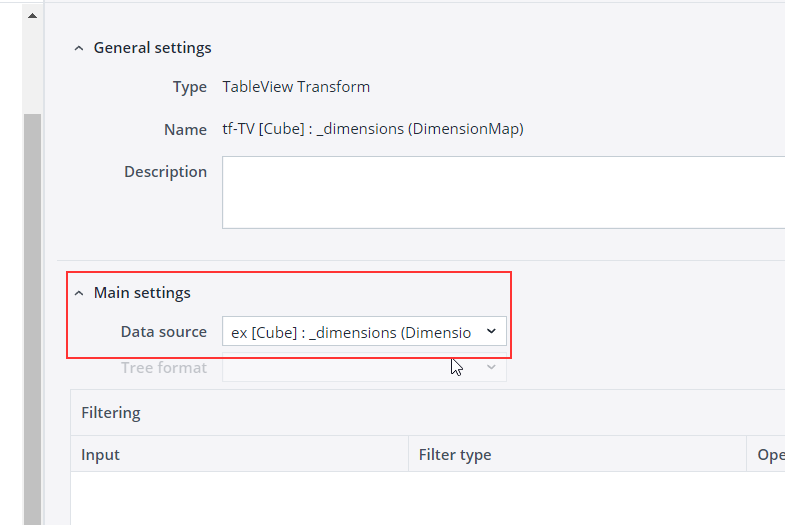This screenshot has height=525, width=785.
Task: Click the partially visible Ope column header
Action: point(769,454)
